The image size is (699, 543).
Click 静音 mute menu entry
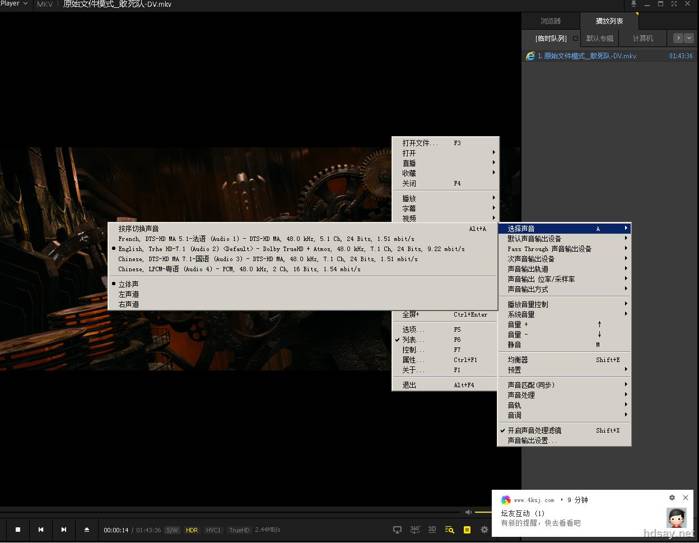564,345
